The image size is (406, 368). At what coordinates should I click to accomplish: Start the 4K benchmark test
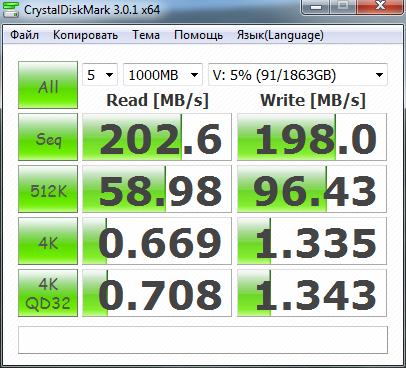(x=48, y=241)
